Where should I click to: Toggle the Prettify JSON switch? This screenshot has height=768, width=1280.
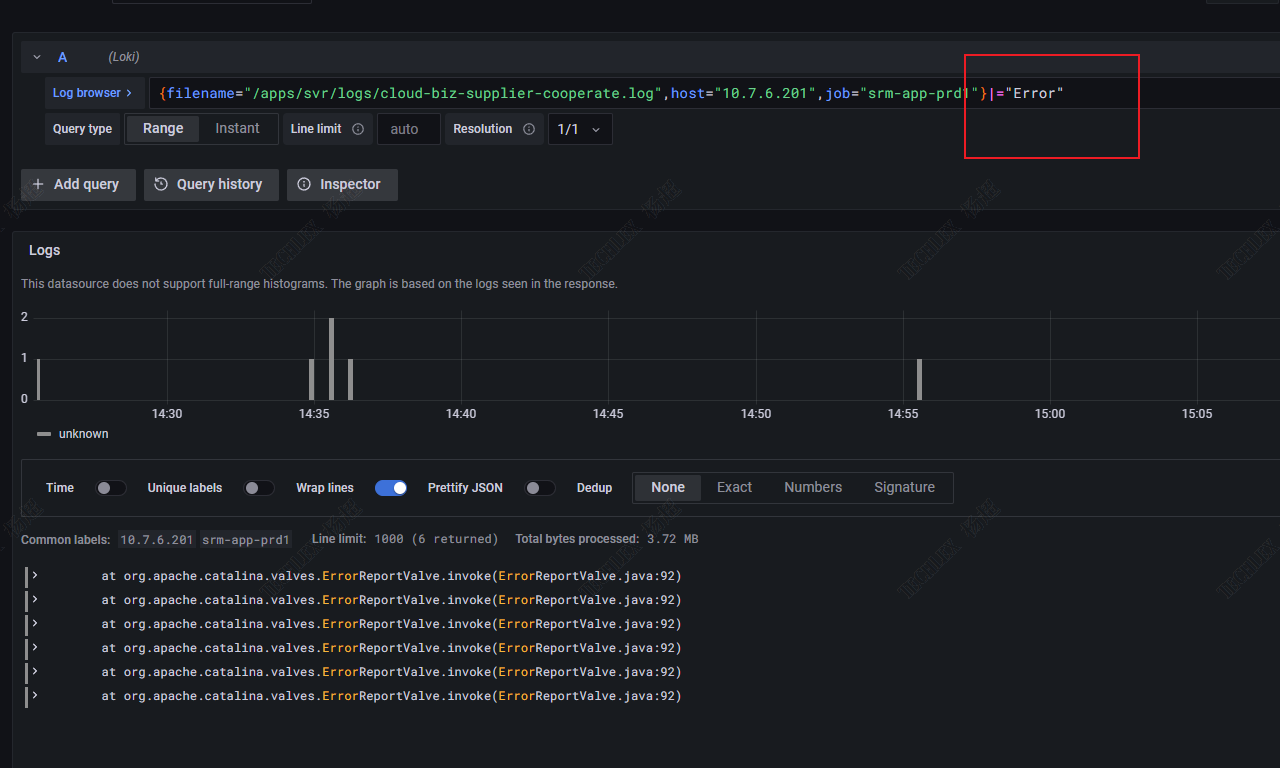[x=540, y=488]
